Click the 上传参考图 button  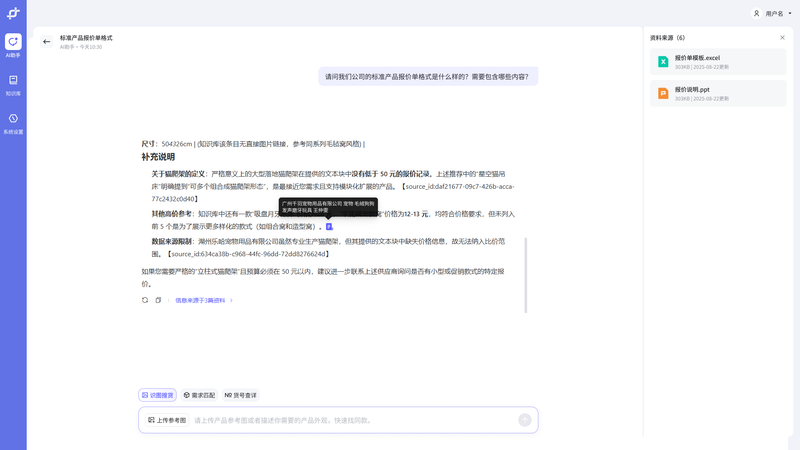pyautogui.click(x=167, y=420)
